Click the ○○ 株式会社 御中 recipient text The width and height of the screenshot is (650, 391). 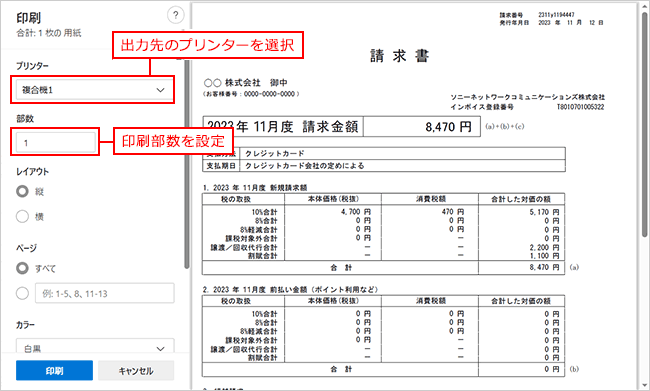click(246, 83)
